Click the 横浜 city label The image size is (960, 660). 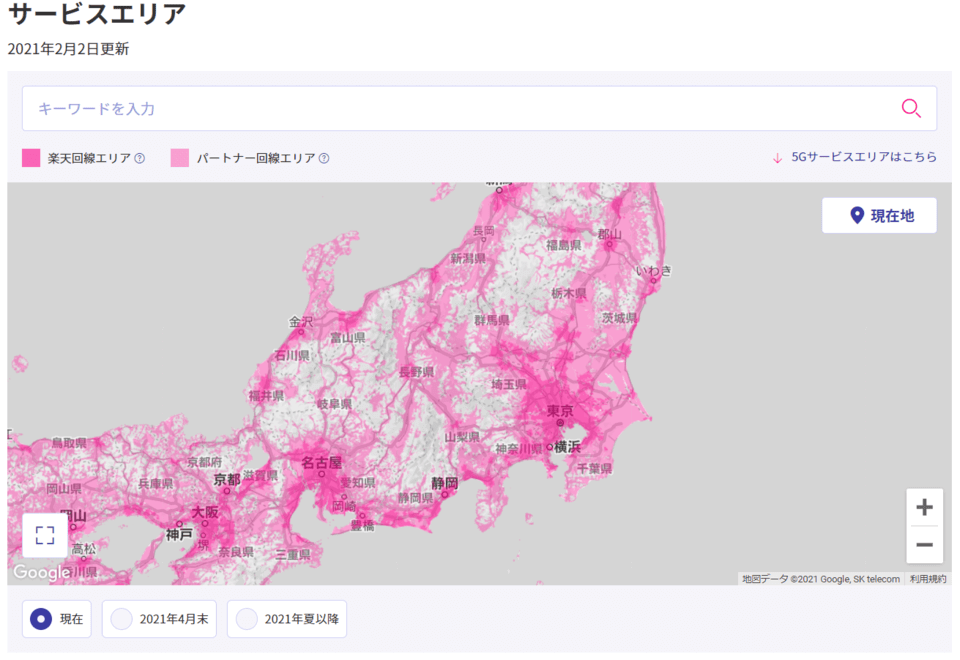[568, 447]
